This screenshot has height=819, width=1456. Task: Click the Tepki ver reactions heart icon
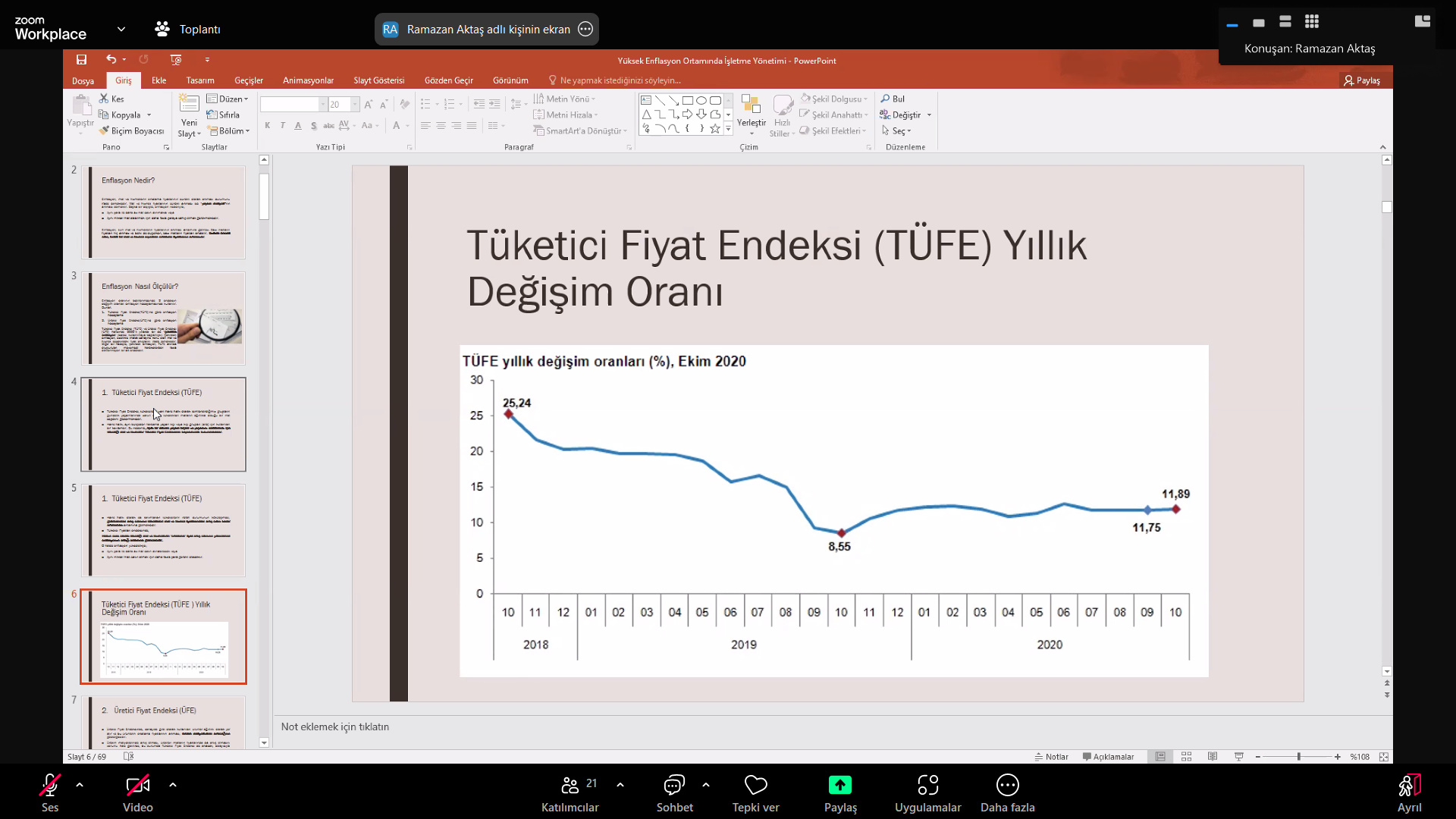pyautogui.click(x=755, y=786)
